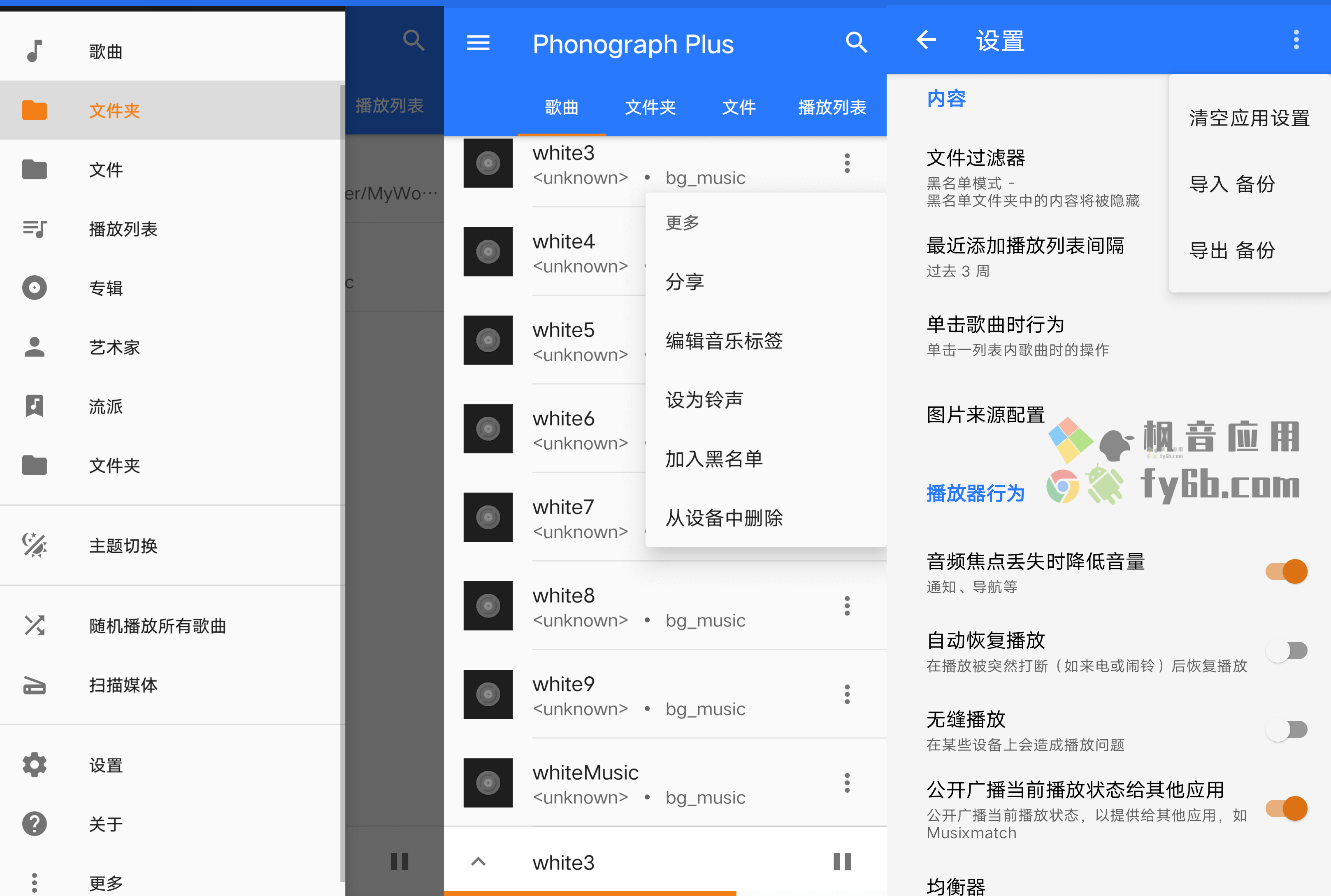
Task: Open 设置 gear in the drawer
Action: pos(172,765)
